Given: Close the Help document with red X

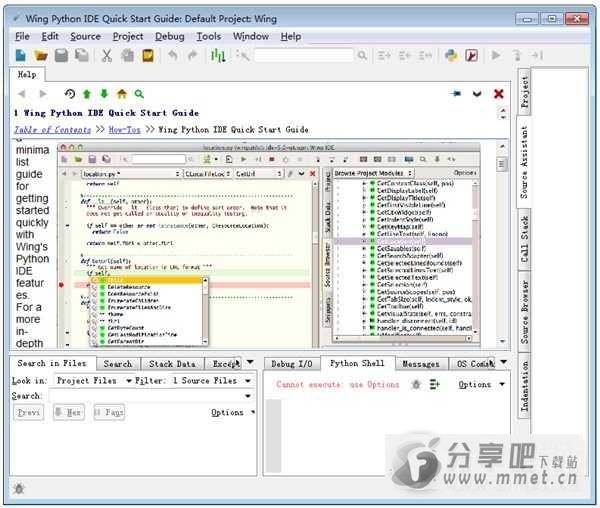Looking at the screenshot, I should tap(498, 94).
